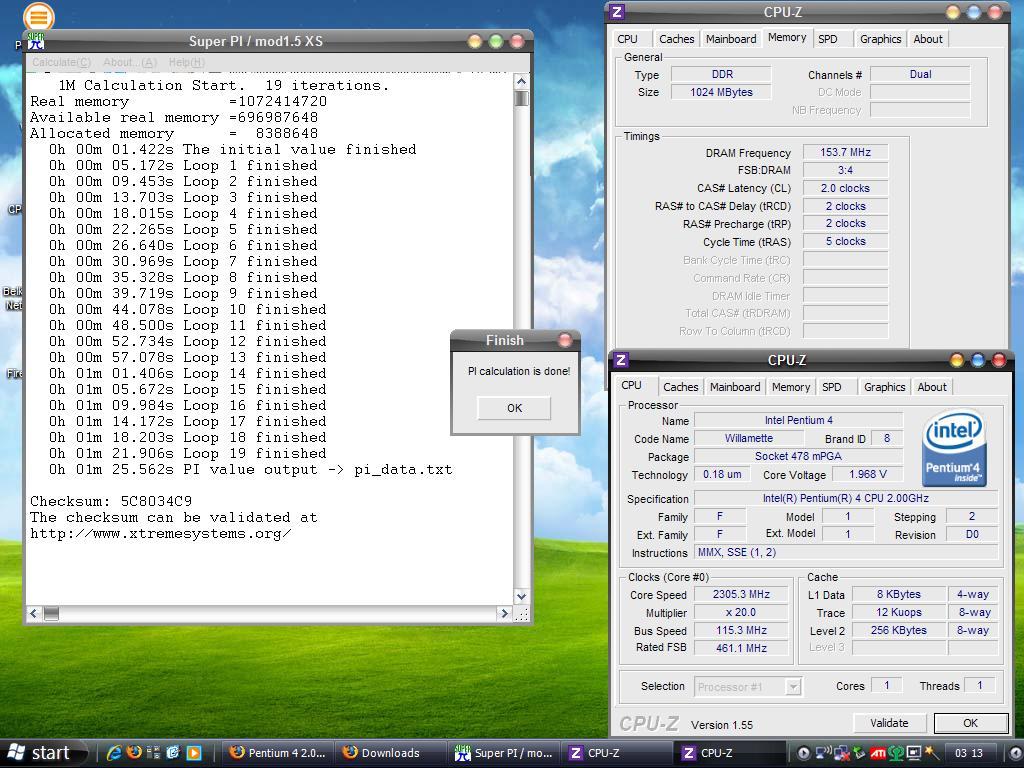Click OK in the Finish dialog
The height and width of the screenshot is (768, 1024).
click(514, 408)
